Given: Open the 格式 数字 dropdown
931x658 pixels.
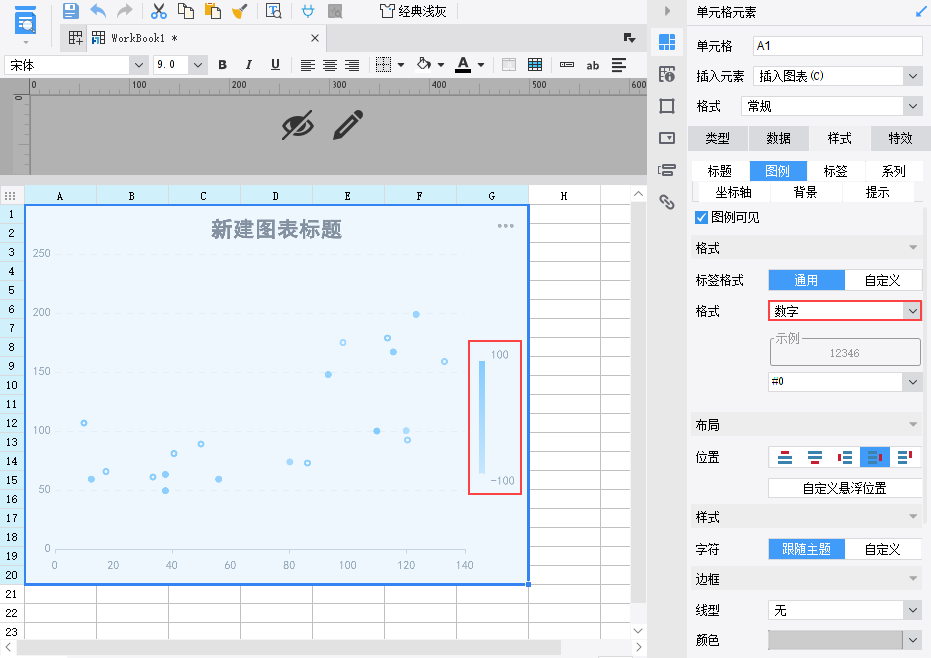Looking at the screenshot, I should click(844, 311).
